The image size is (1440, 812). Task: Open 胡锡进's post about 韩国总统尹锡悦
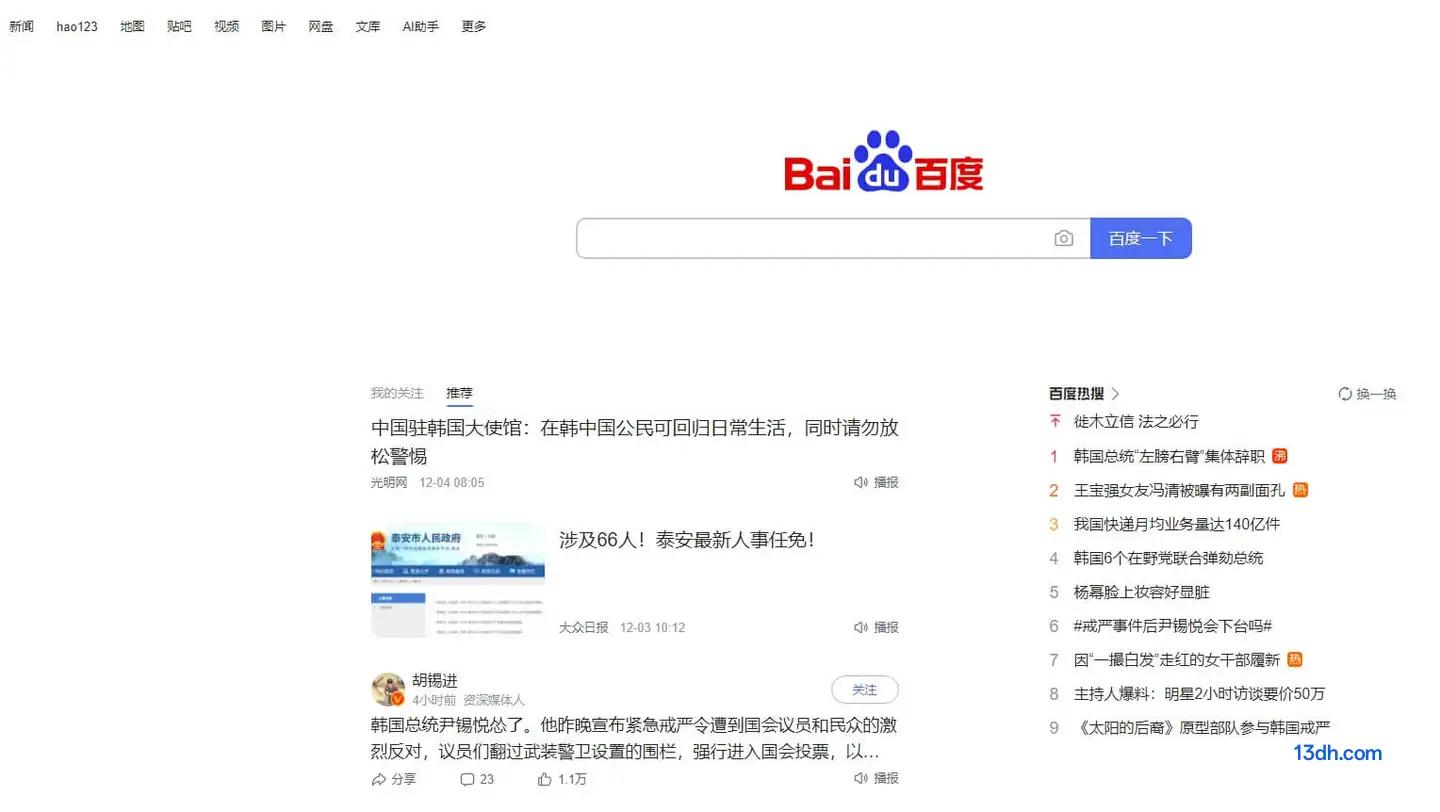pyautogui.click(x=634, y=738)
